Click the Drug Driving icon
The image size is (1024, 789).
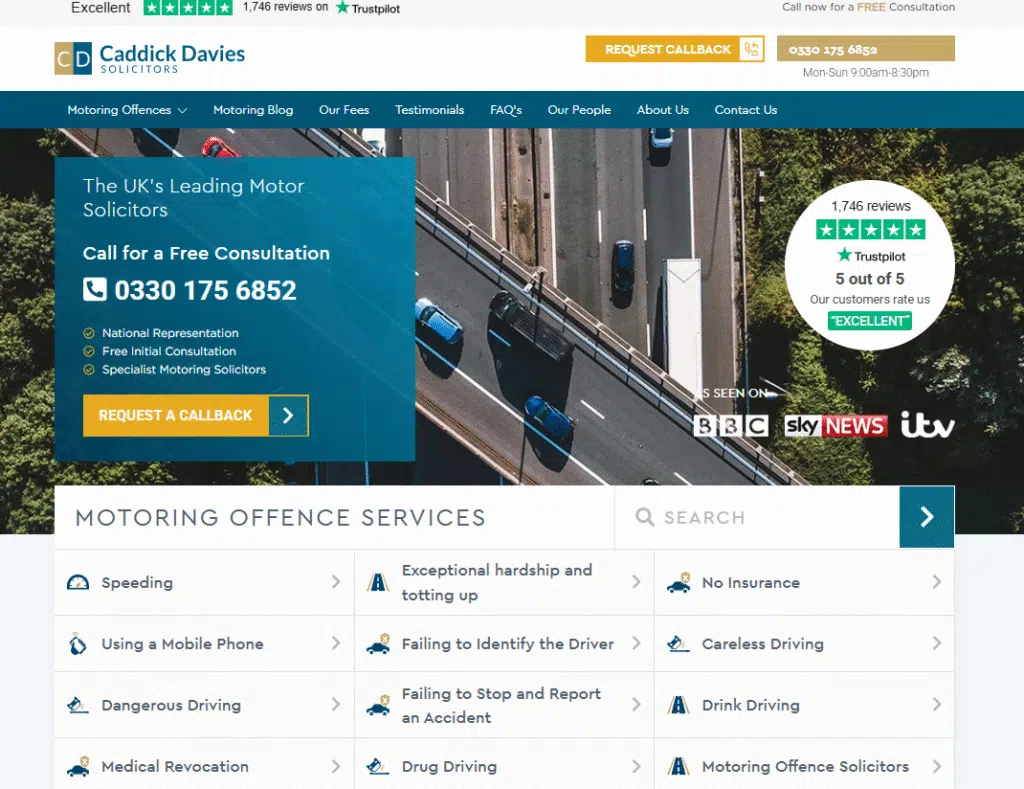point(377,766)
